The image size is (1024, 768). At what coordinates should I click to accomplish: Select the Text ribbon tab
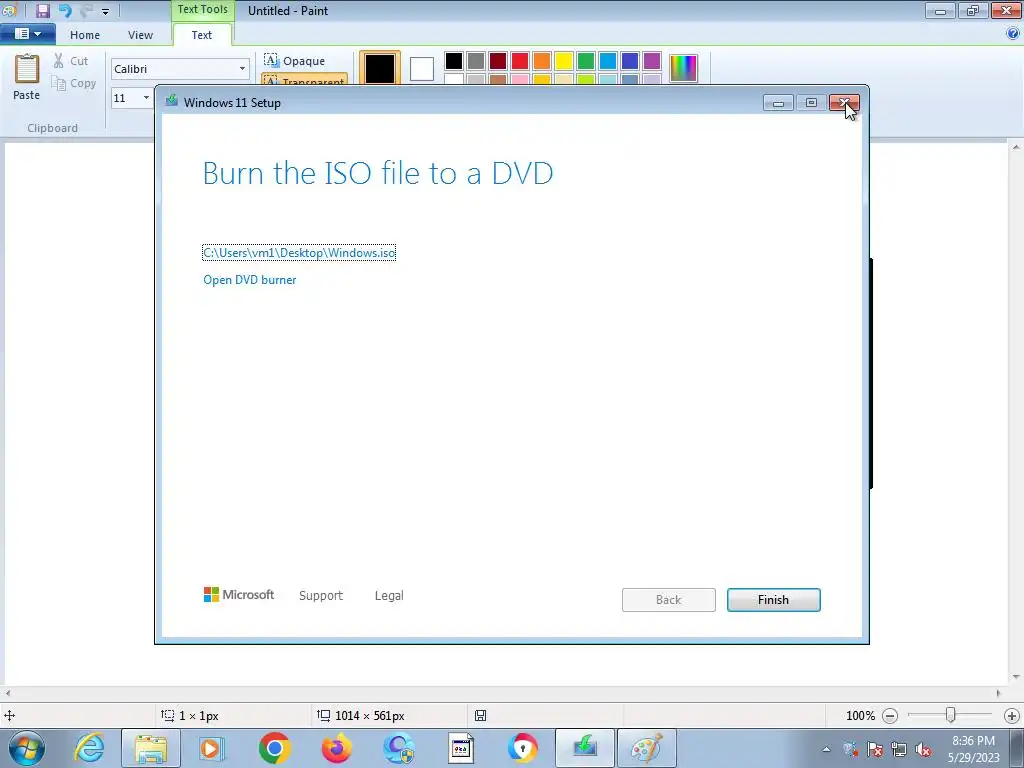click(202, 35)
